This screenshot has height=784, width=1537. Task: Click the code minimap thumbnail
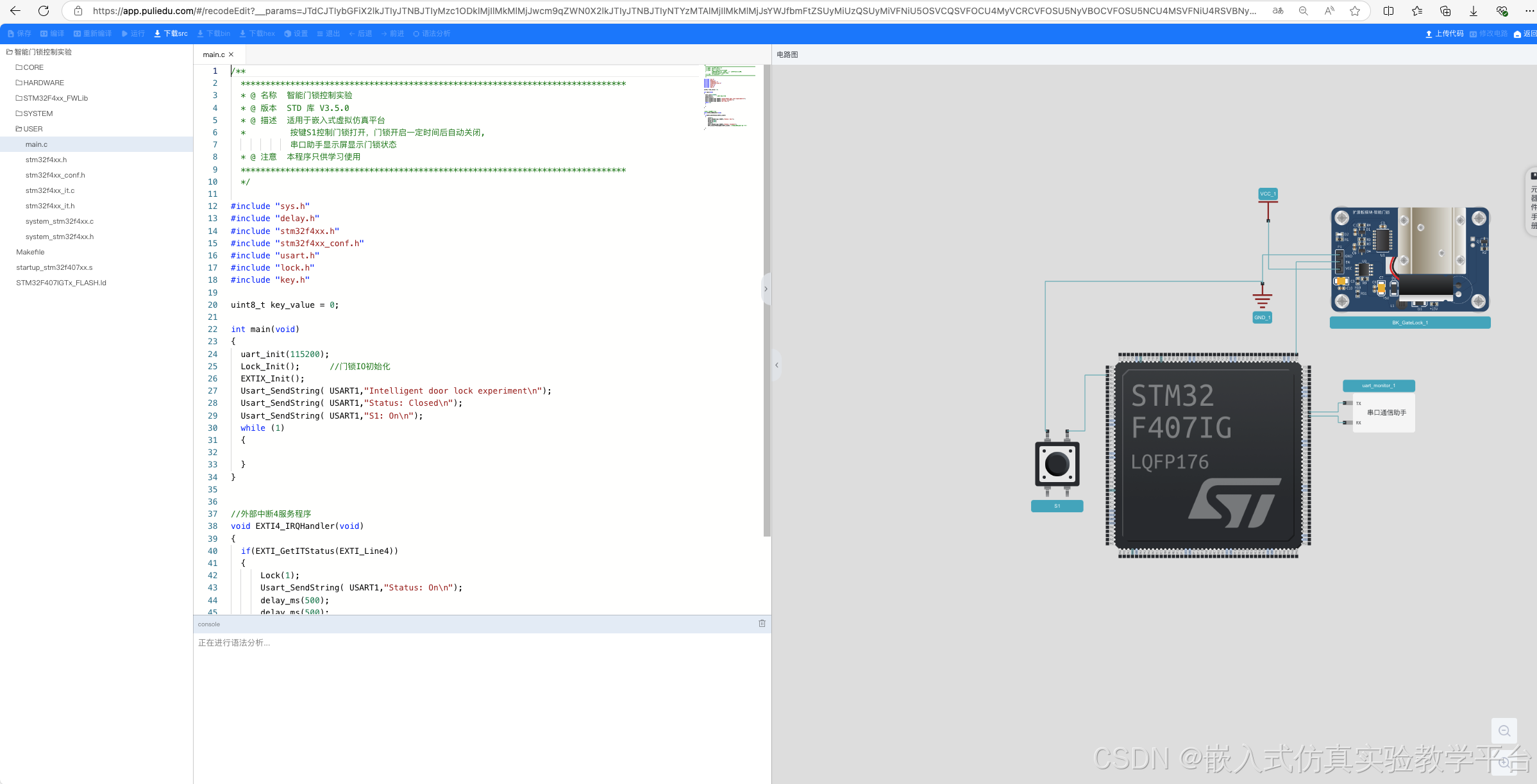pyautogui.click(x=730, y=96)
